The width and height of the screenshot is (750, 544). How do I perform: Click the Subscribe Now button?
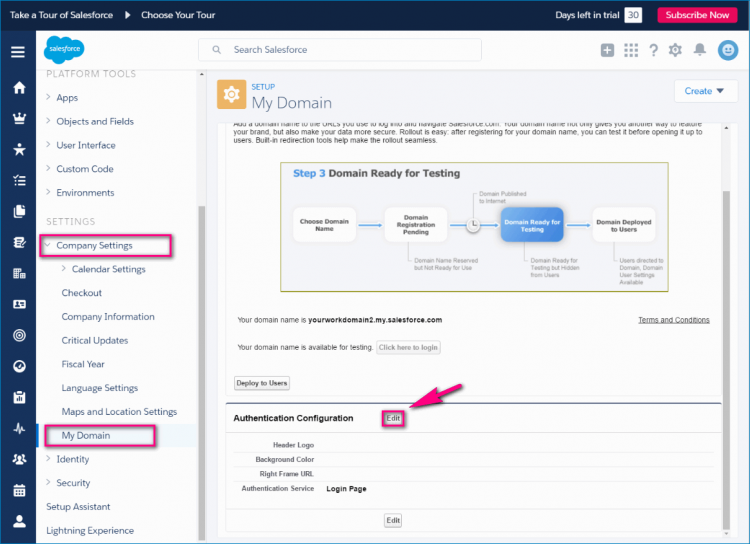tap(697, 15)
